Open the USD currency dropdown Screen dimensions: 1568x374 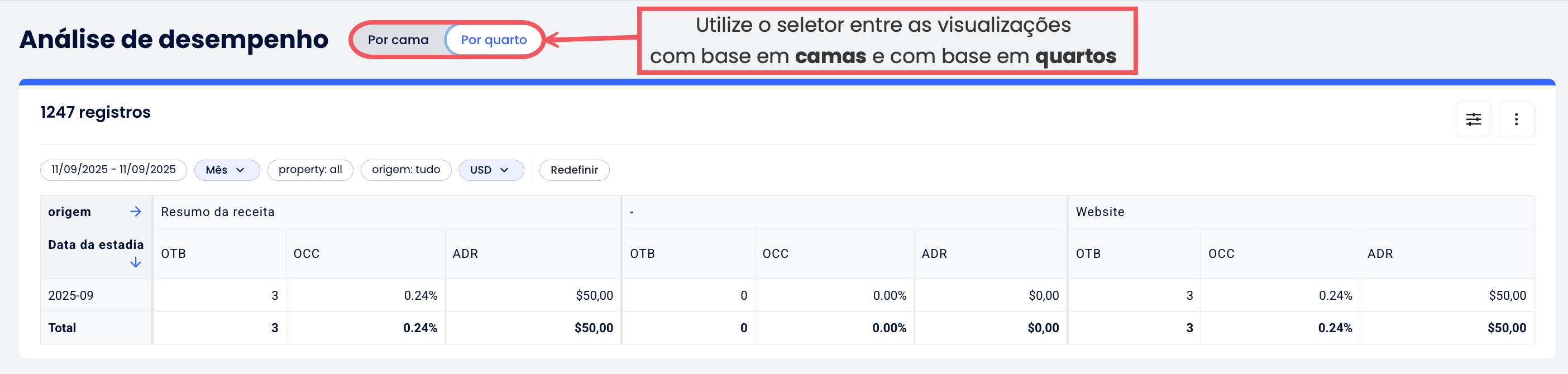(x=491, y=170)
